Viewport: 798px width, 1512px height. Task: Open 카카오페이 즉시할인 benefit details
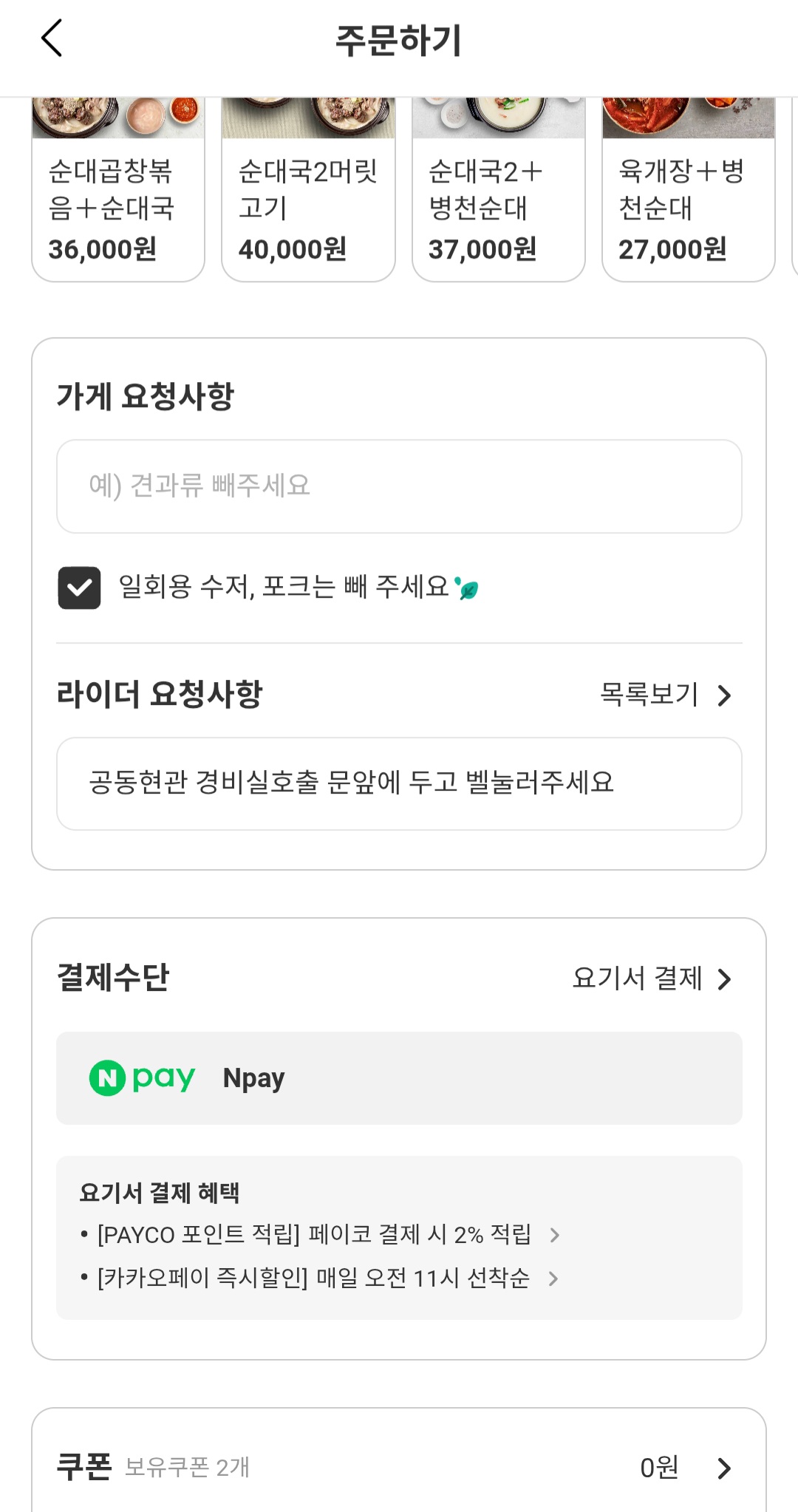tap(313, 1278)
